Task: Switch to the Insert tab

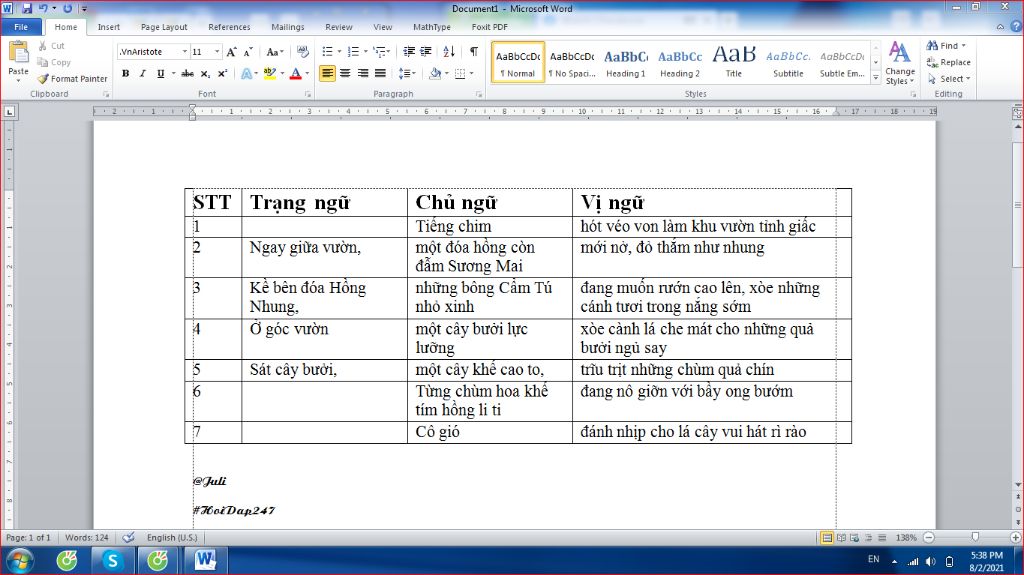Action: pos(108,27)
